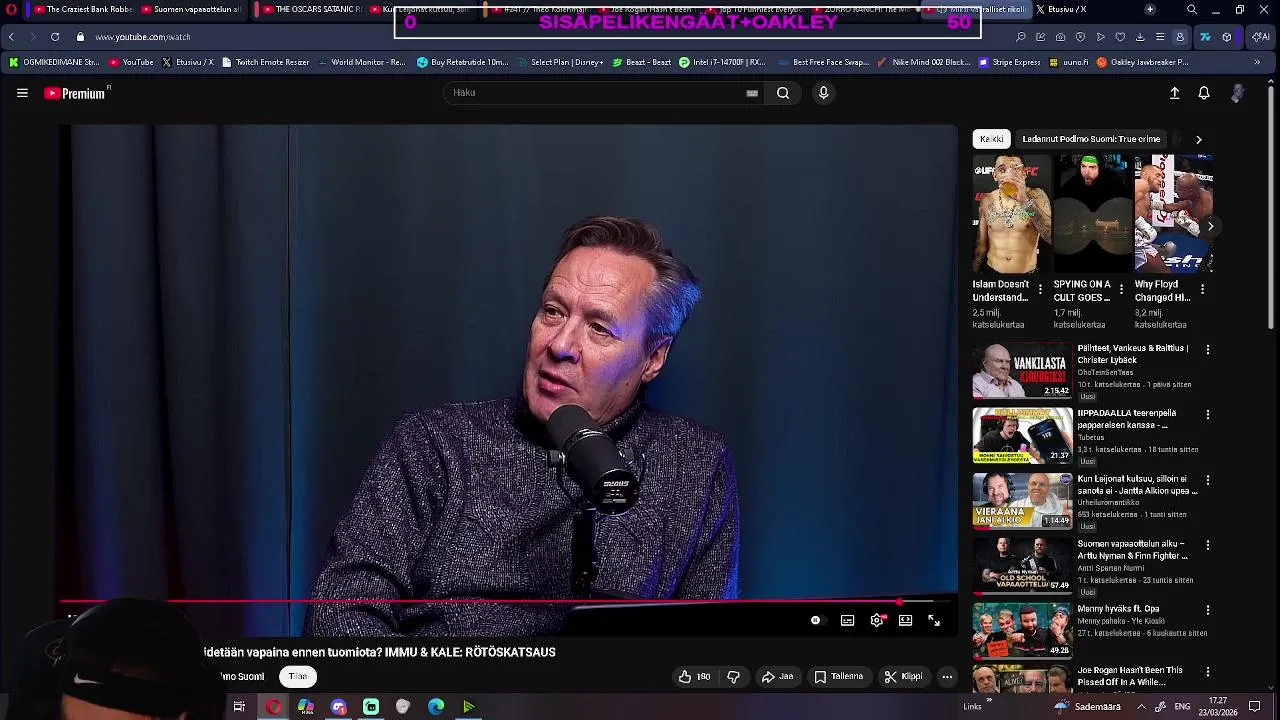This screenshot has width=1280, height=720.
Task: Open Short 'Islam Doesn't Understand...'
Action: 1012,214
